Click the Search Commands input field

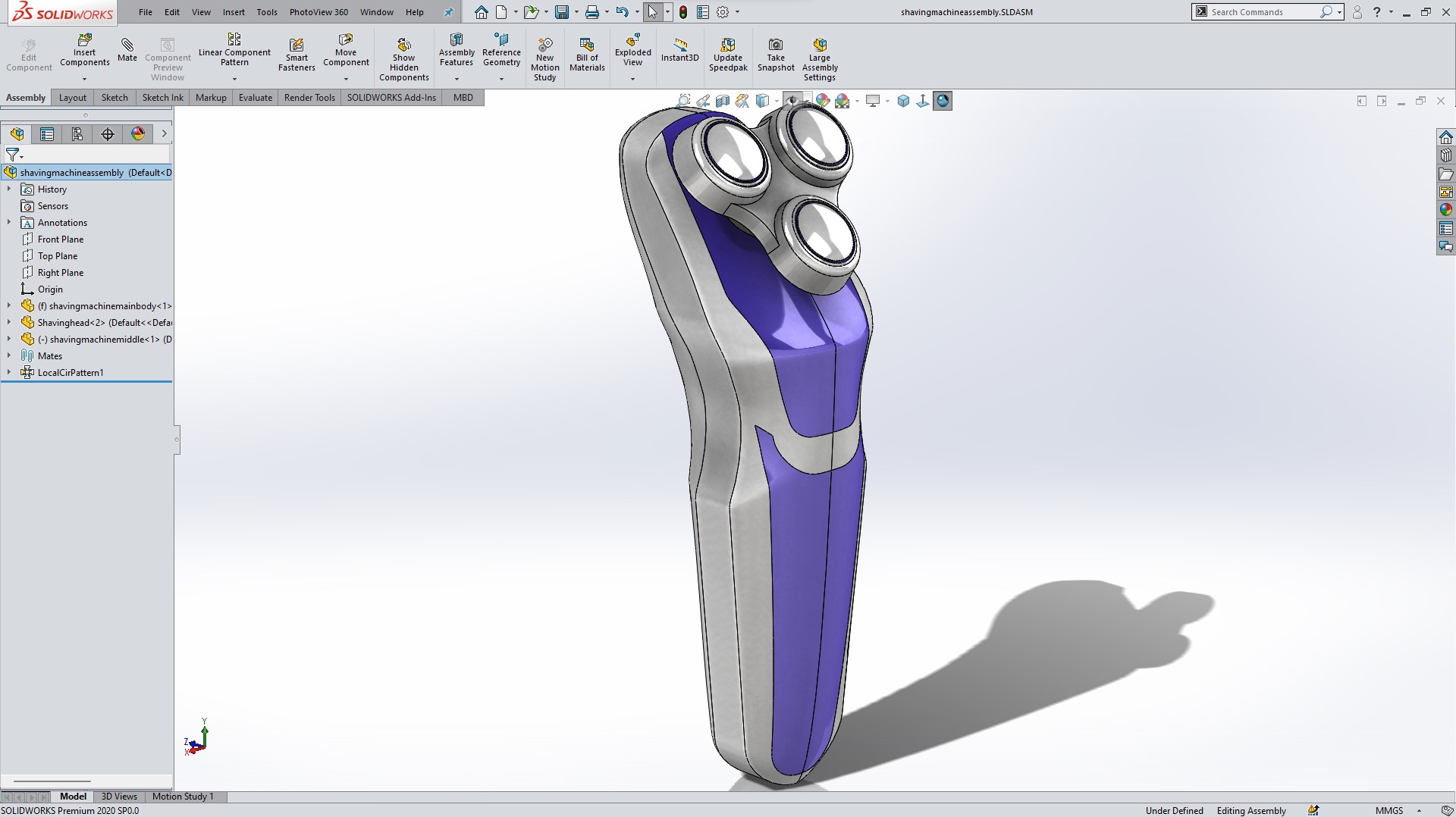1263,12
